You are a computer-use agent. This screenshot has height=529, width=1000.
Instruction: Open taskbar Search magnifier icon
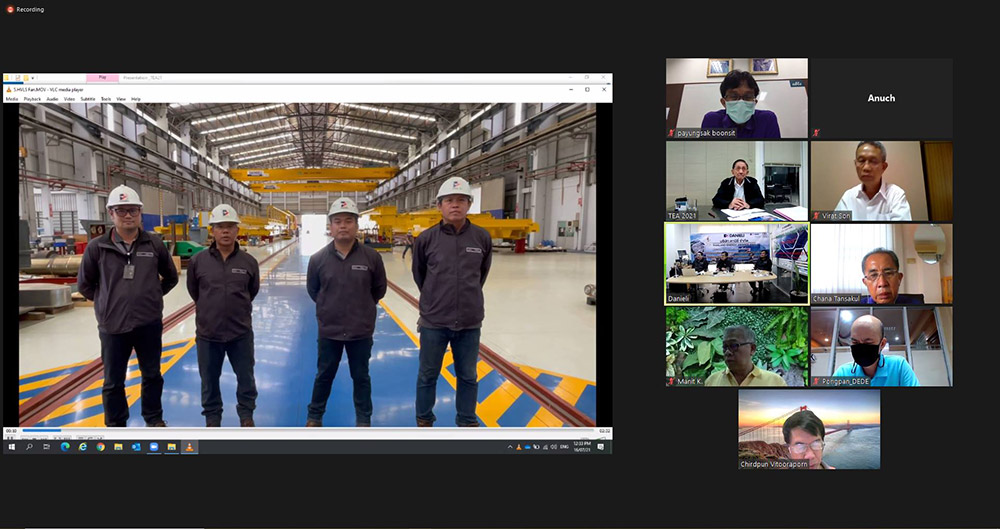[x=30, y=447]
